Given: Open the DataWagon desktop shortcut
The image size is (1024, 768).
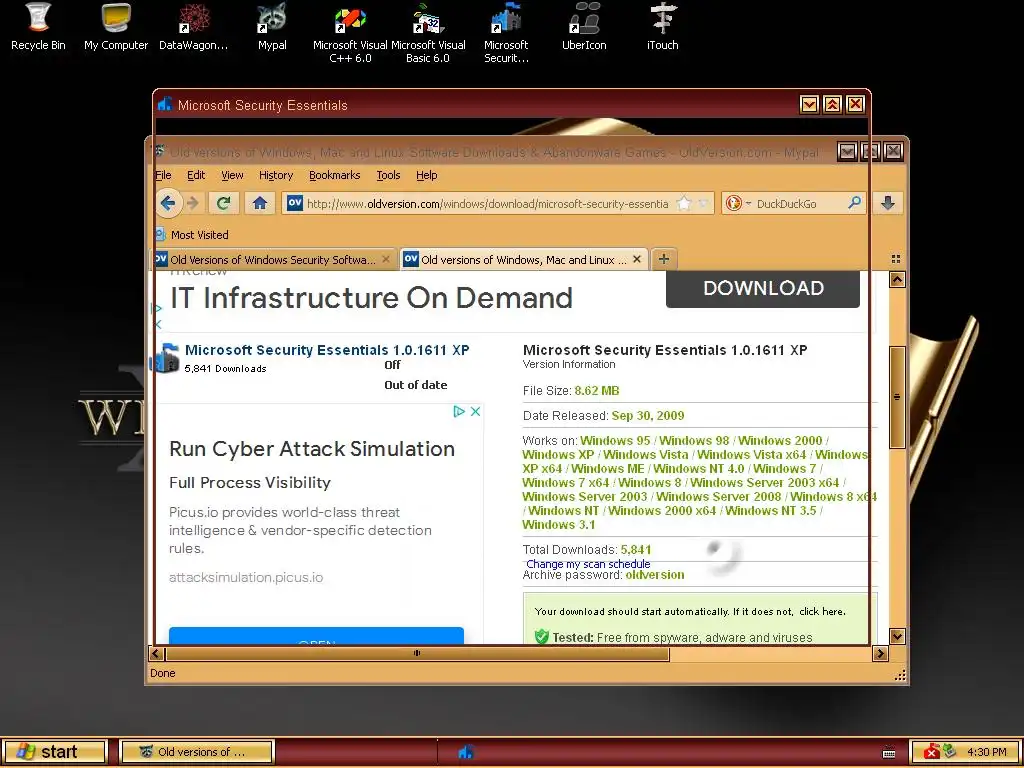Looking at the screenshot, I should click(x=194, y=26).
